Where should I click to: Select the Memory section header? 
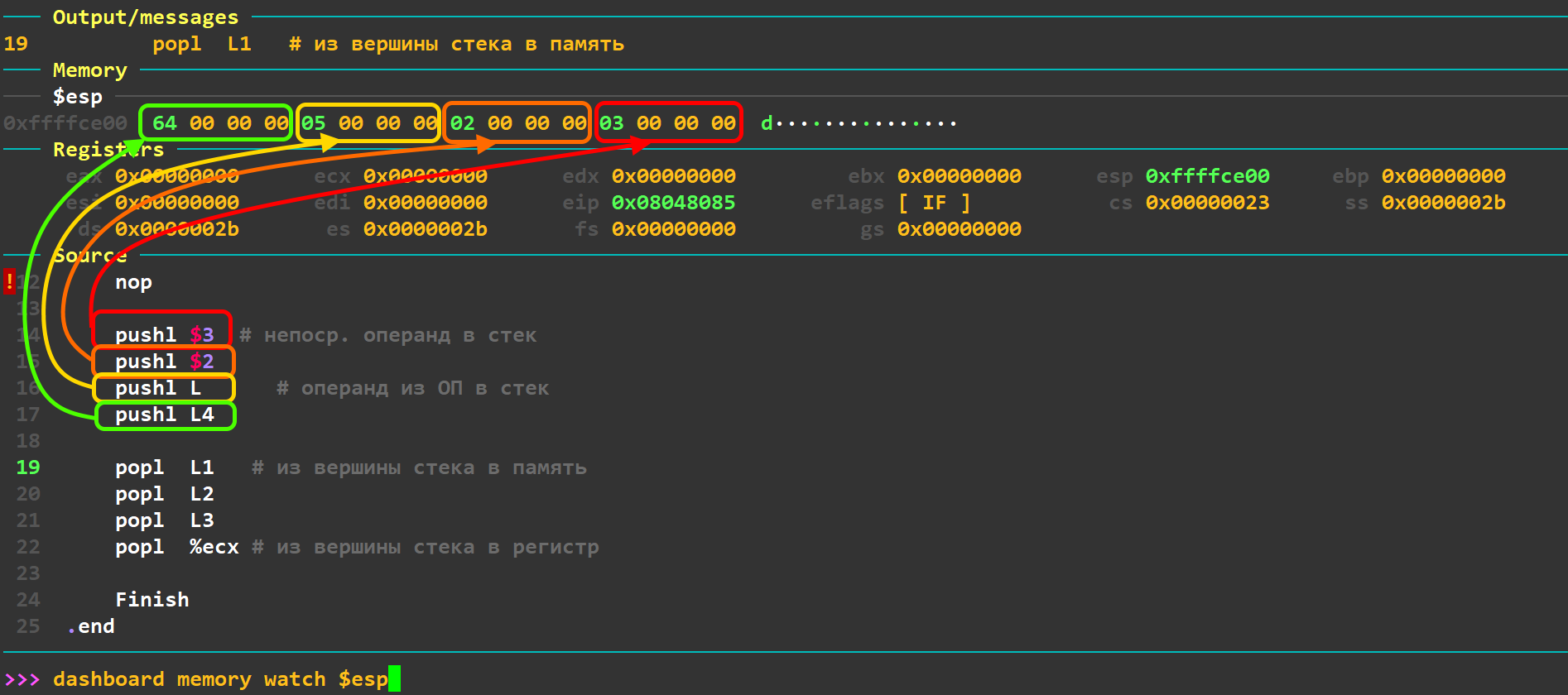[x=89, y=70]
